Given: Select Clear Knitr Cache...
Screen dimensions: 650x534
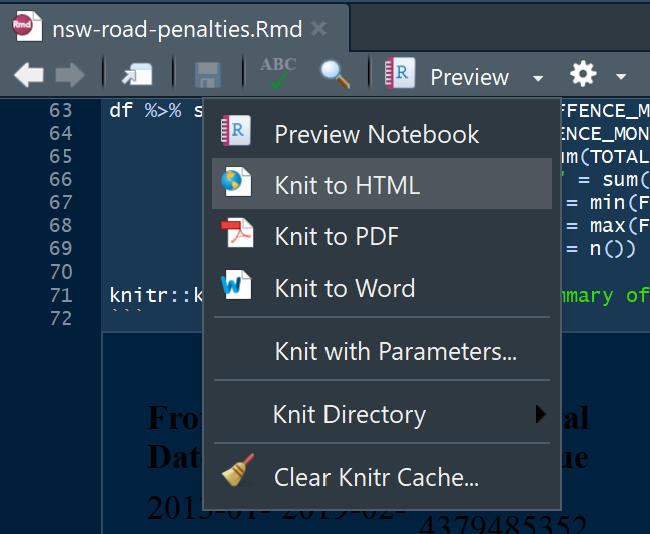Looking at the screenshot, I should pyautogui.click(x=382, y=477).
